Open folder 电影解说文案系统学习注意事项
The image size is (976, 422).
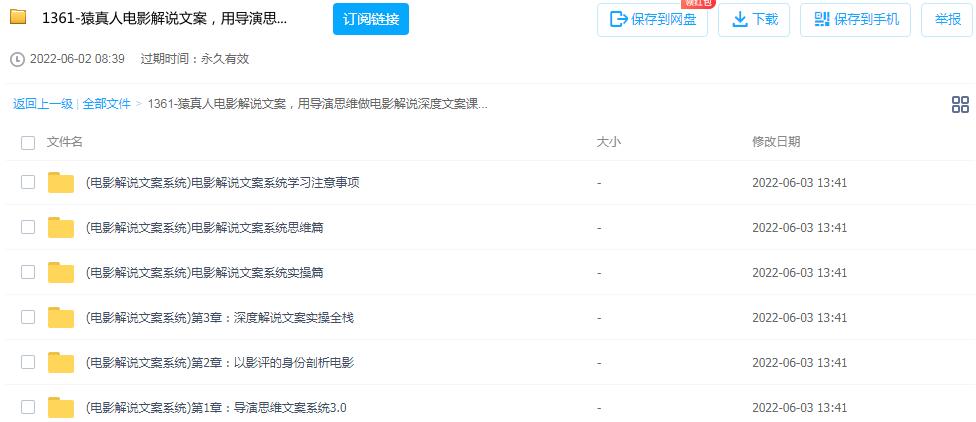coord(222,182)
